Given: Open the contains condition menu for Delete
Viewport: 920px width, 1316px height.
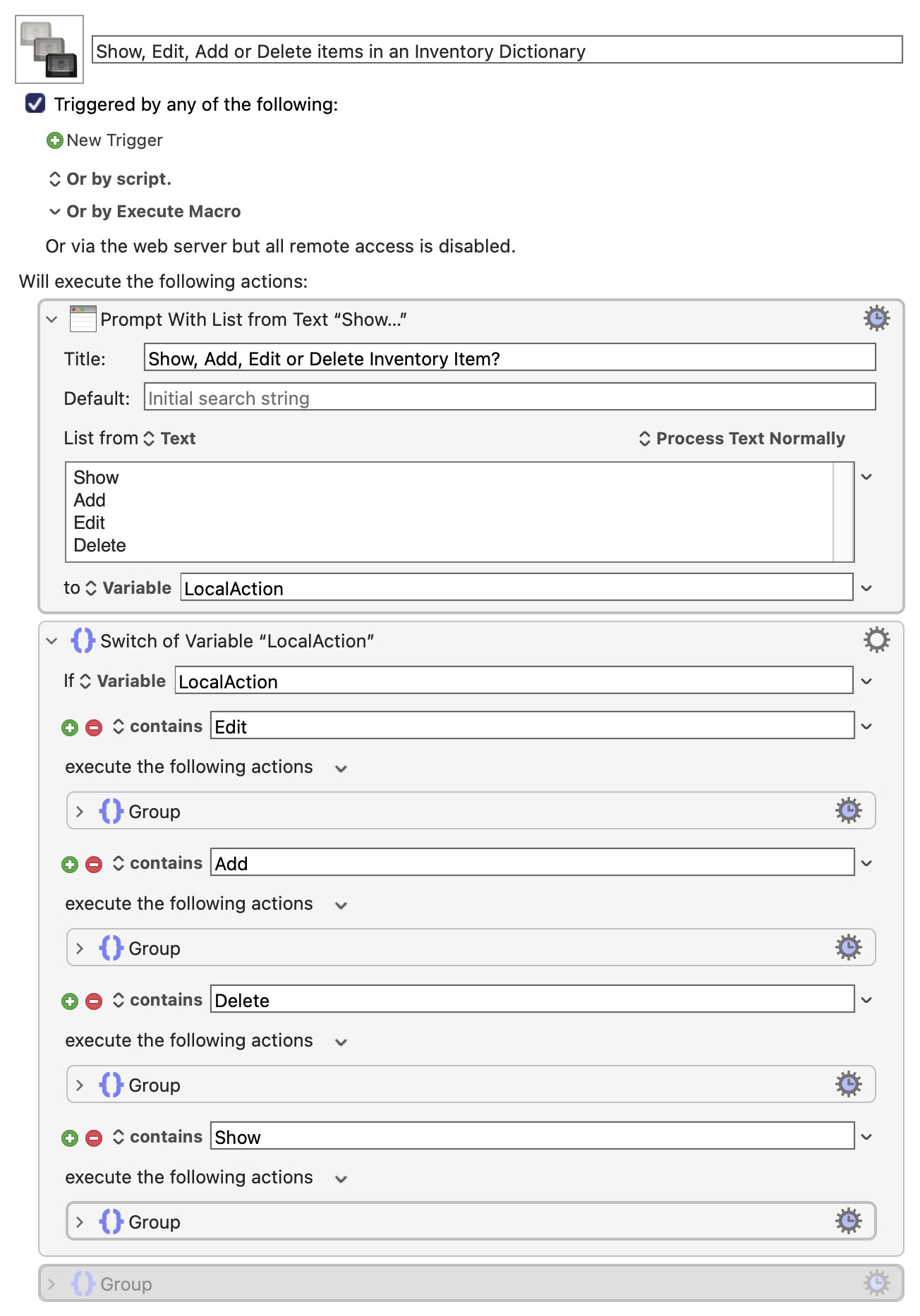Looking at the screenshot, I should click(x=158, y=1000).
